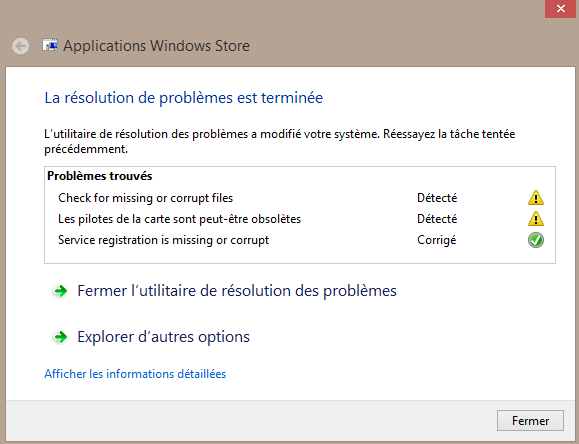Select 'Check for missing or corrupt files' row
This screenshot has width=579, height=444.
[x=300, y=198]
